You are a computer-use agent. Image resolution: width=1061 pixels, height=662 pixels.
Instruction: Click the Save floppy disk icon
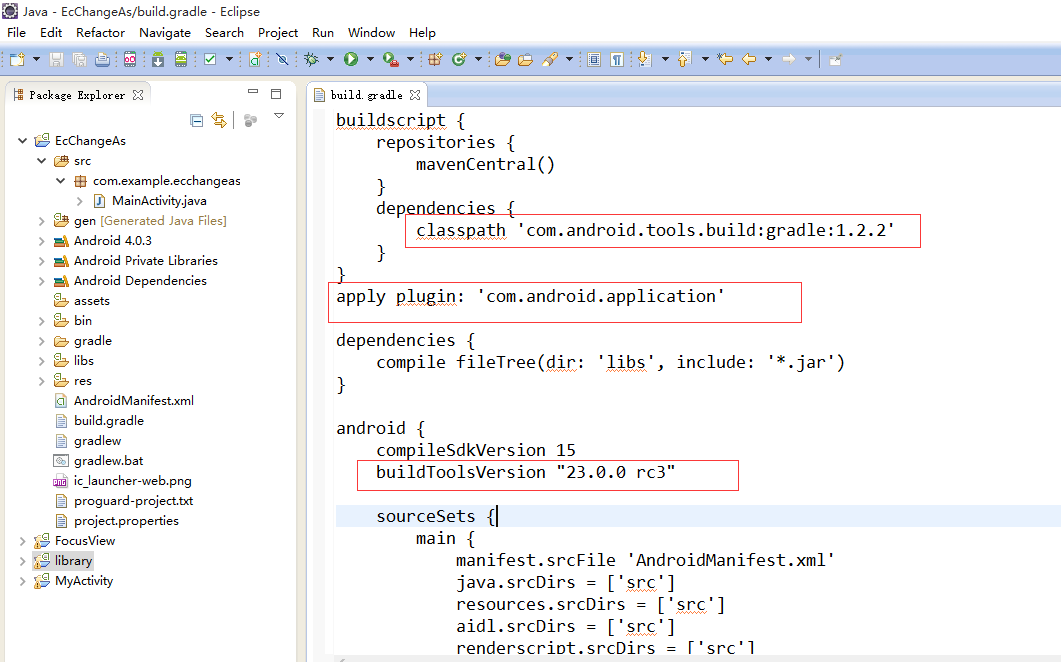tap(57, 60)
